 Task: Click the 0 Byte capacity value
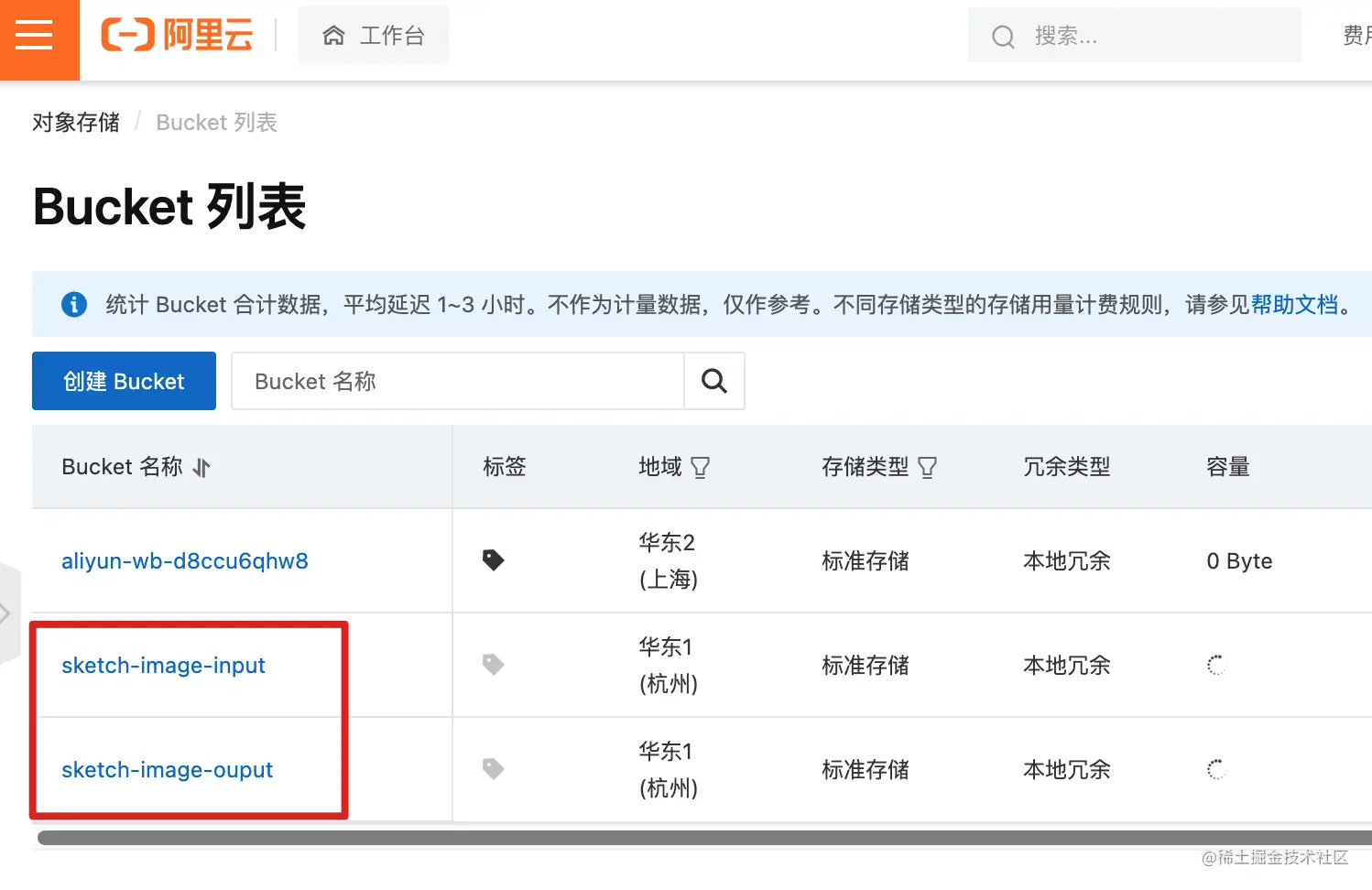tap(1239, 561)
